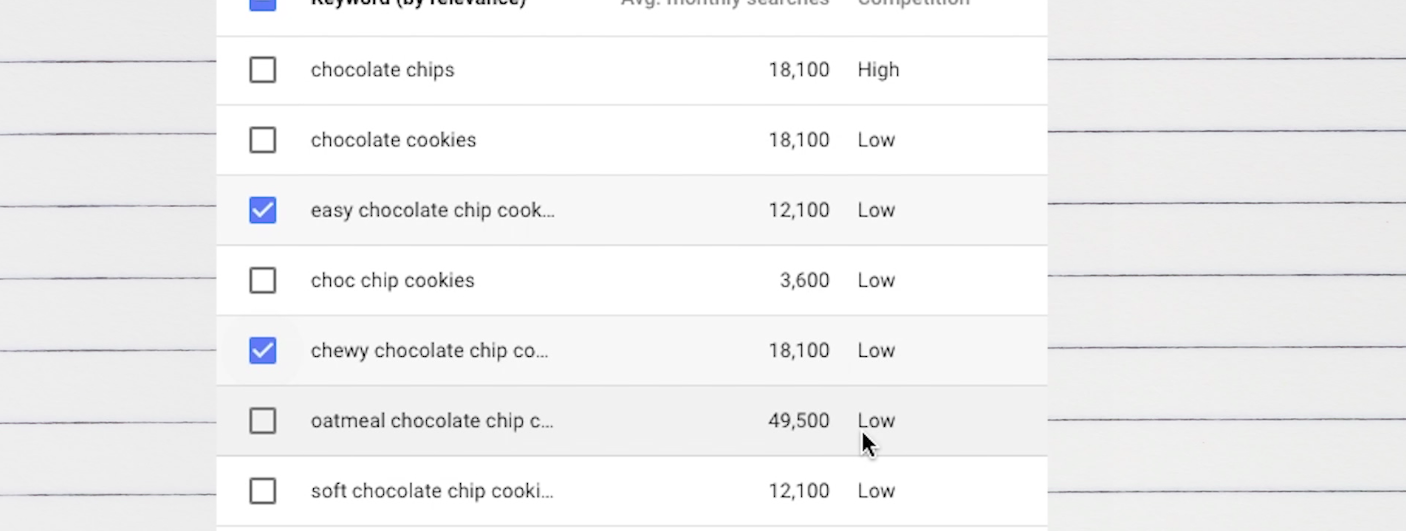Click the soft chocolate chip keyword text

click(432, 491)
